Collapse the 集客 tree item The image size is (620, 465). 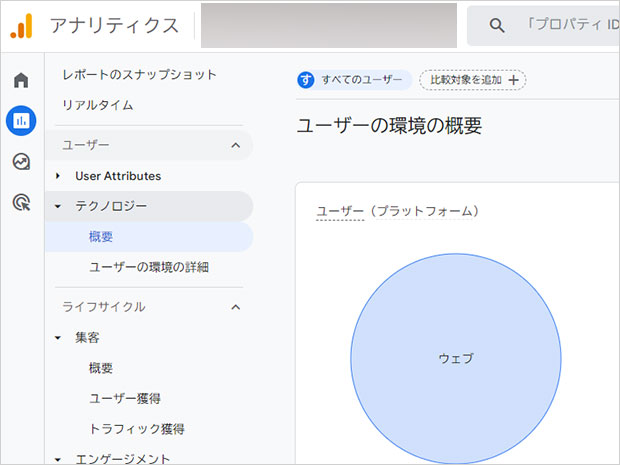58,338
